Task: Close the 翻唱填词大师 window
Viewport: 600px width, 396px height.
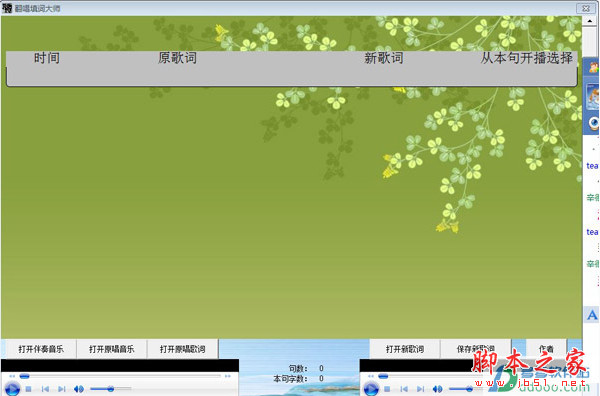Action: pos(585,8)
